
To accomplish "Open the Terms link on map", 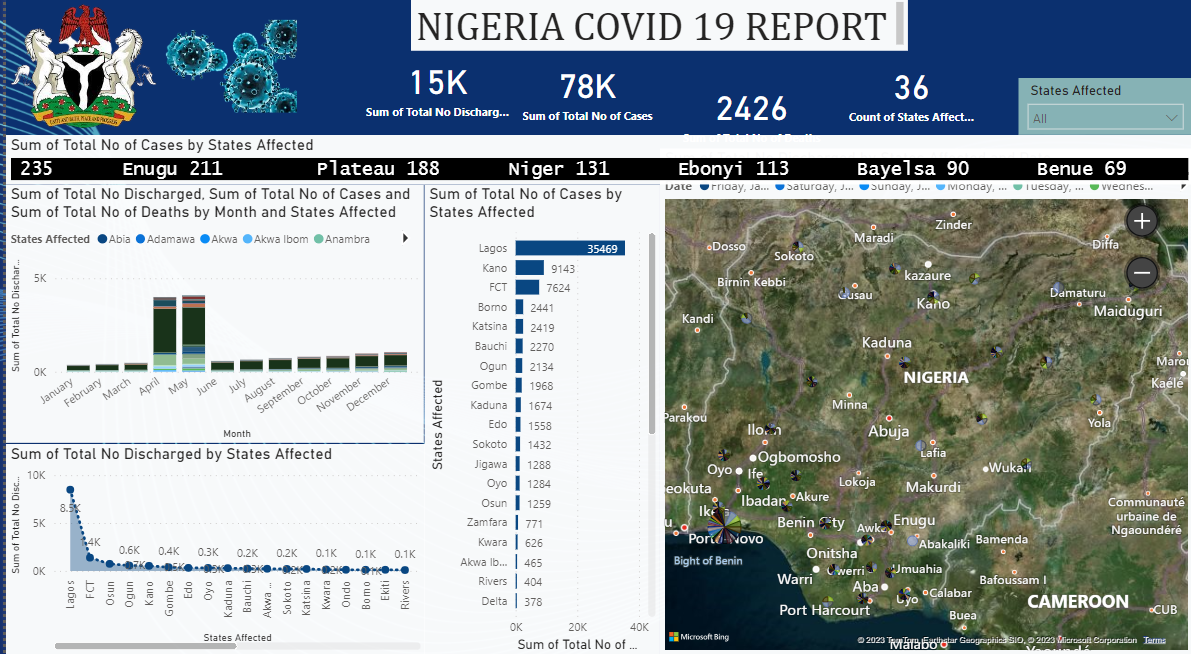I will pos(1154,640).
